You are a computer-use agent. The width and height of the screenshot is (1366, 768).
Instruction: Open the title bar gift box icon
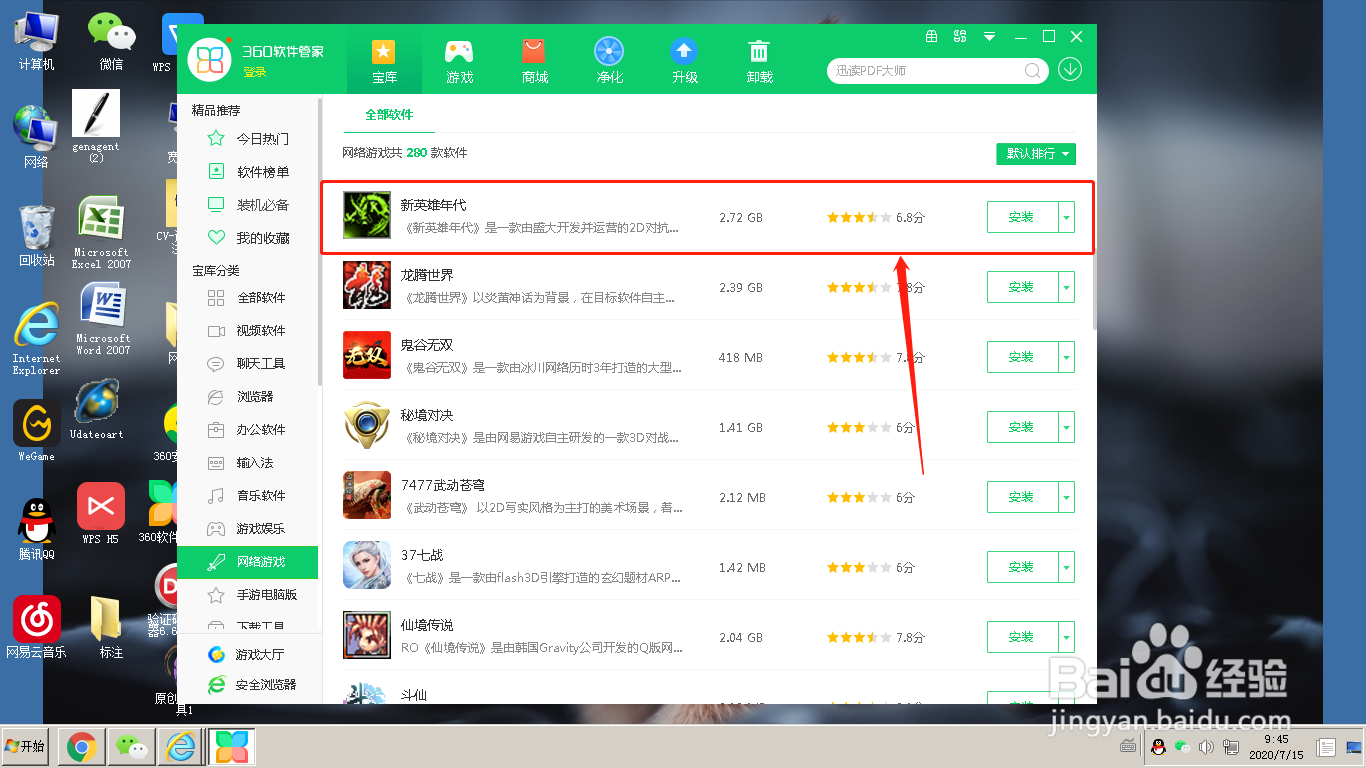(x=931, y=36)
